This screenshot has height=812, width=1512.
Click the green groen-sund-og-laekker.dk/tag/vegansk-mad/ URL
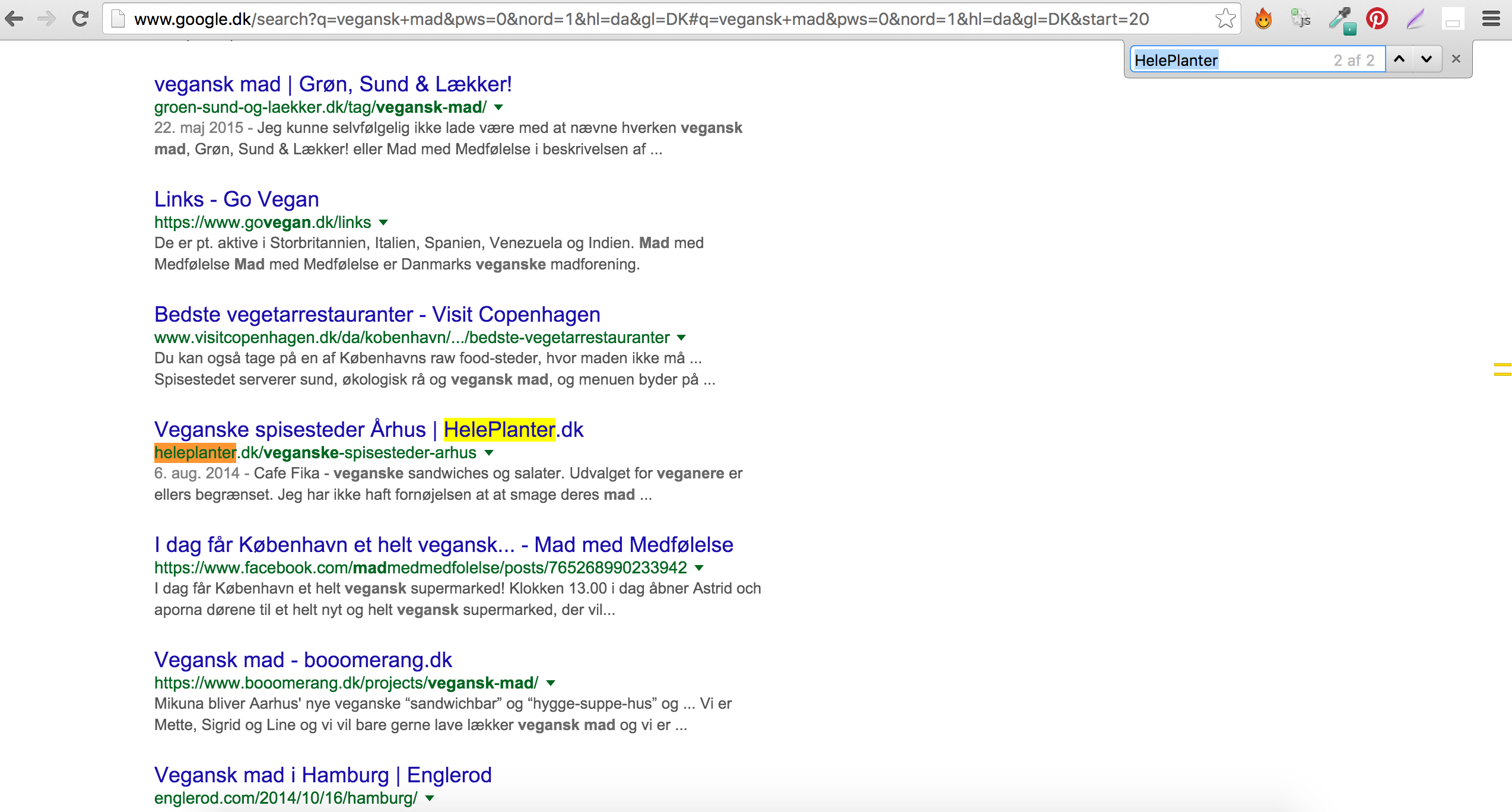point(320,107)
